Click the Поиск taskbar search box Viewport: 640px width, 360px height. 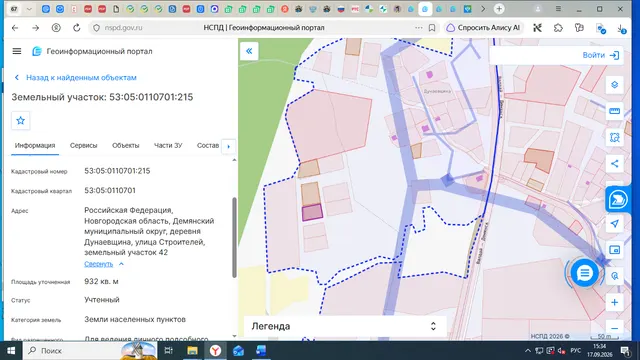[90, 351]
